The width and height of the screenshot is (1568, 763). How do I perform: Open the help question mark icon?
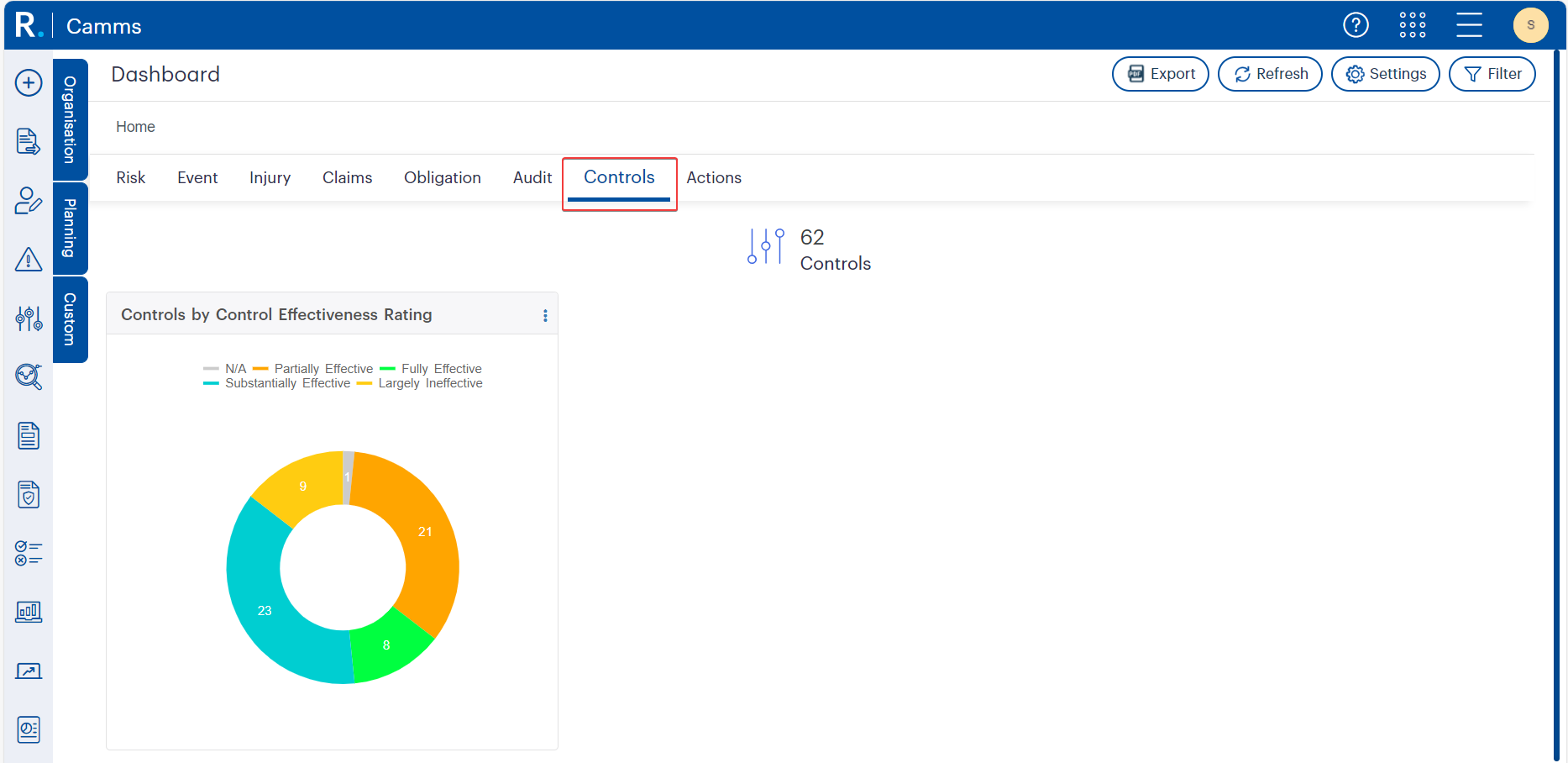1356,25
